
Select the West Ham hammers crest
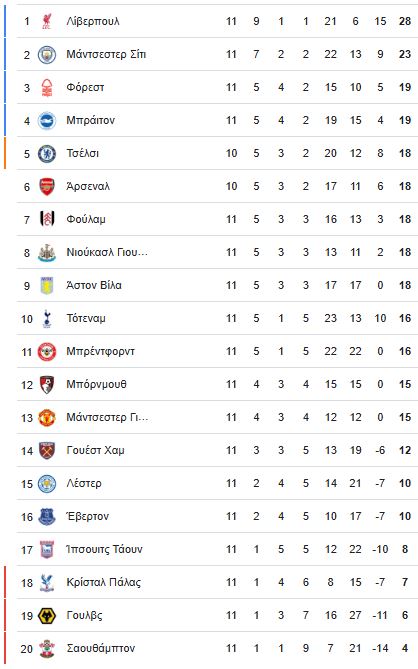pos(47,451)
